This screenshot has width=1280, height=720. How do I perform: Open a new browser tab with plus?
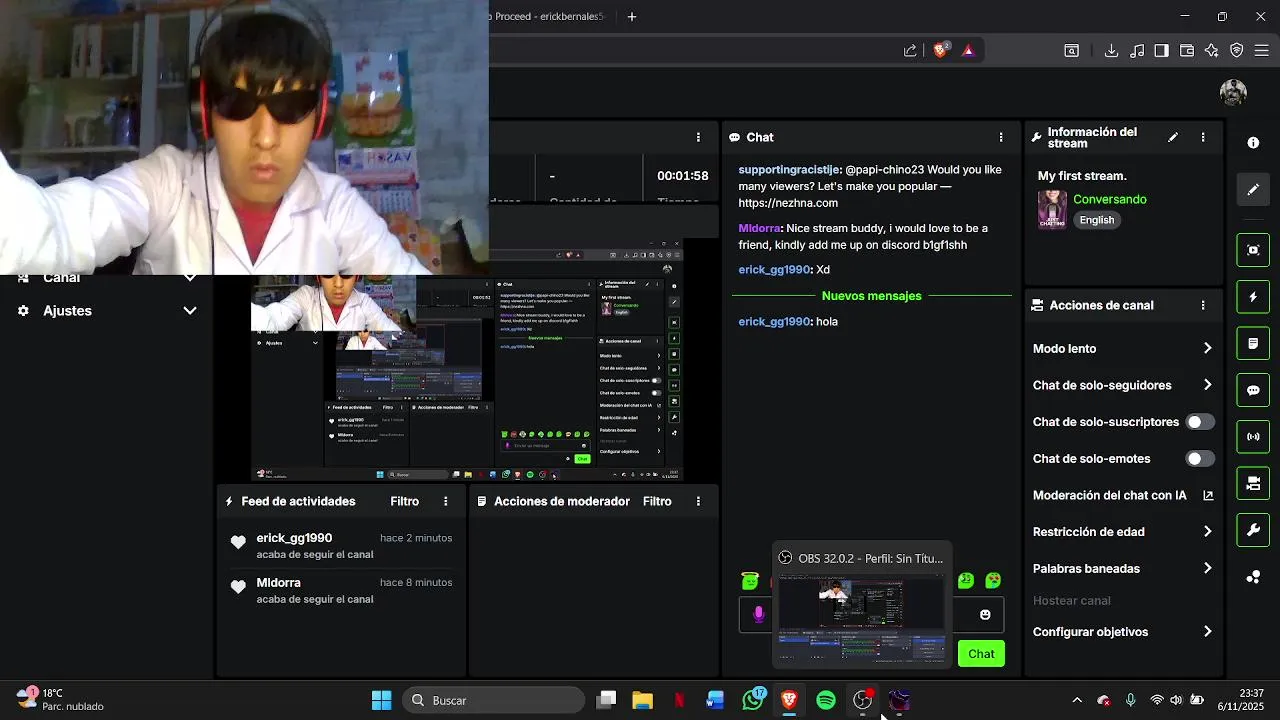pyautogui.click(x=631, y=16)
